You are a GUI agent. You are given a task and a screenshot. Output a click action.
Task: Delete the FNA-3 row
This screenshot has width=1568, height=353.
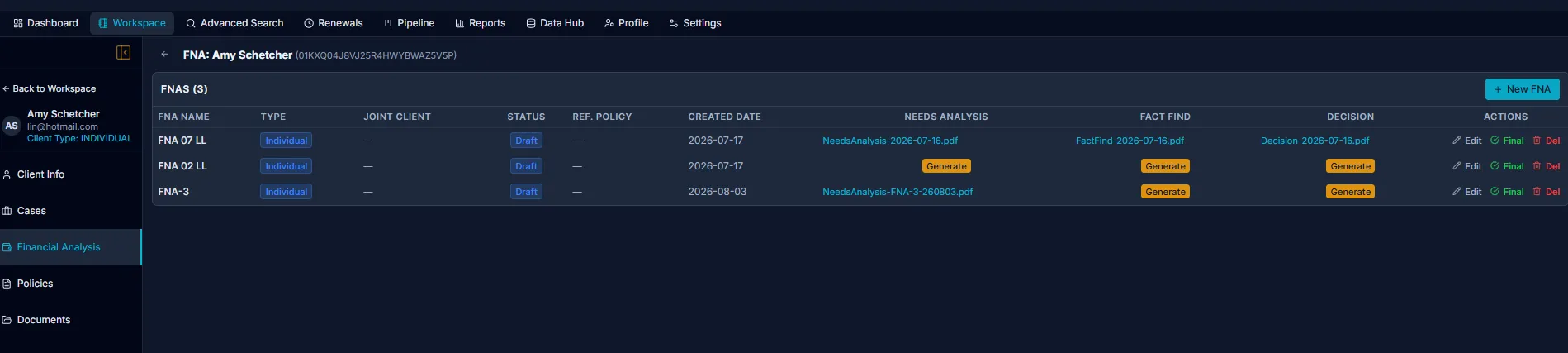[1547, 192]
